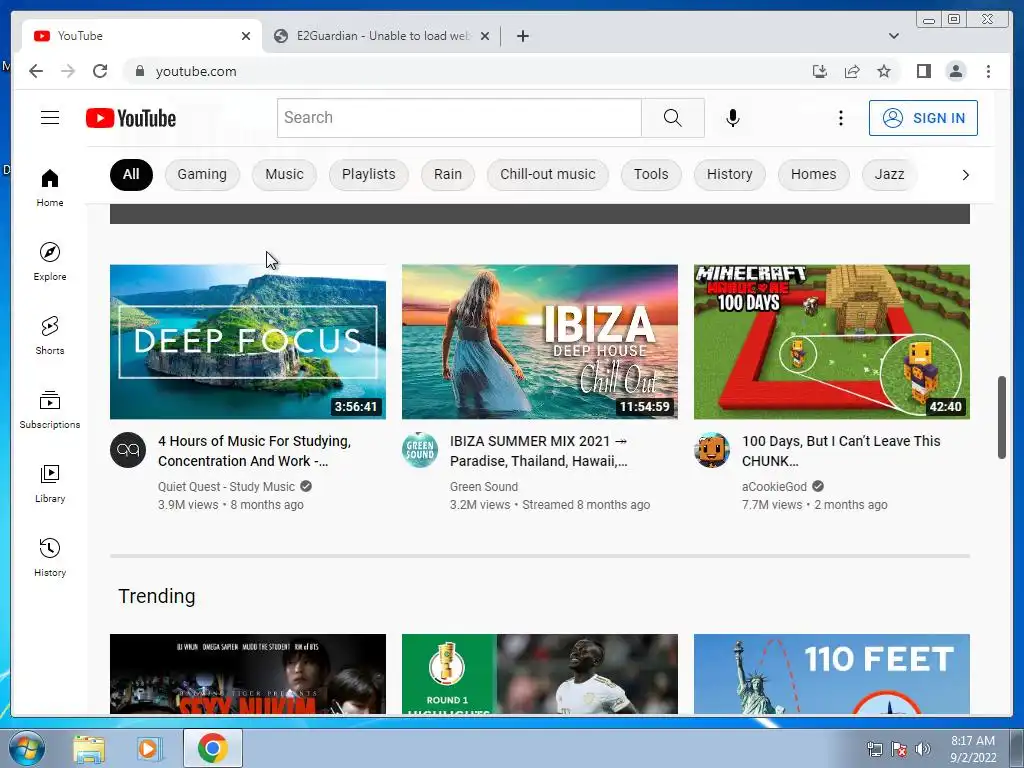Open History in sidebar
The width and height of the screenshot is (1024, 768).
pos(50,557)
